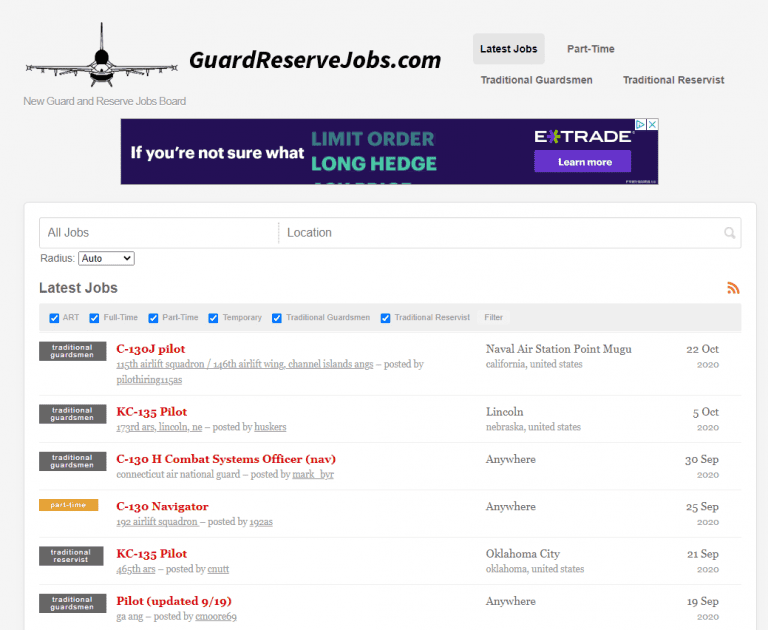The height and width of the screenshot is (630, 768).
Task: Untick the Traditional Reservist filter checkbox
Action: [x=385, y=318]
